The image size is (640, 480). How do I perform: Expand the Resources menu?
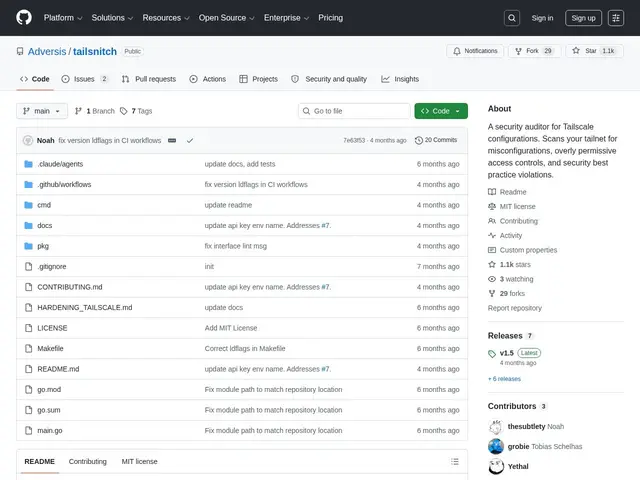[166, 18]
